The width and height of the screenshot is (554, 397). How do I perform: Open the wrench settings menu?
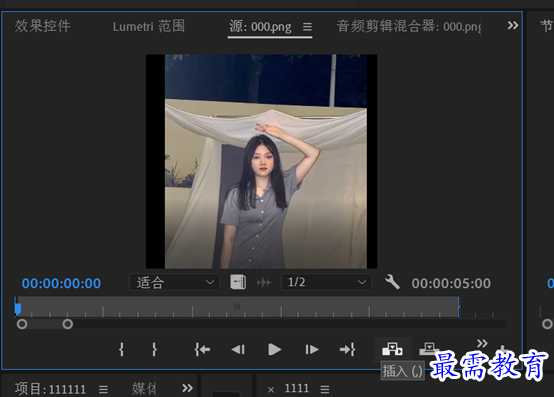[x=392, y=282]
